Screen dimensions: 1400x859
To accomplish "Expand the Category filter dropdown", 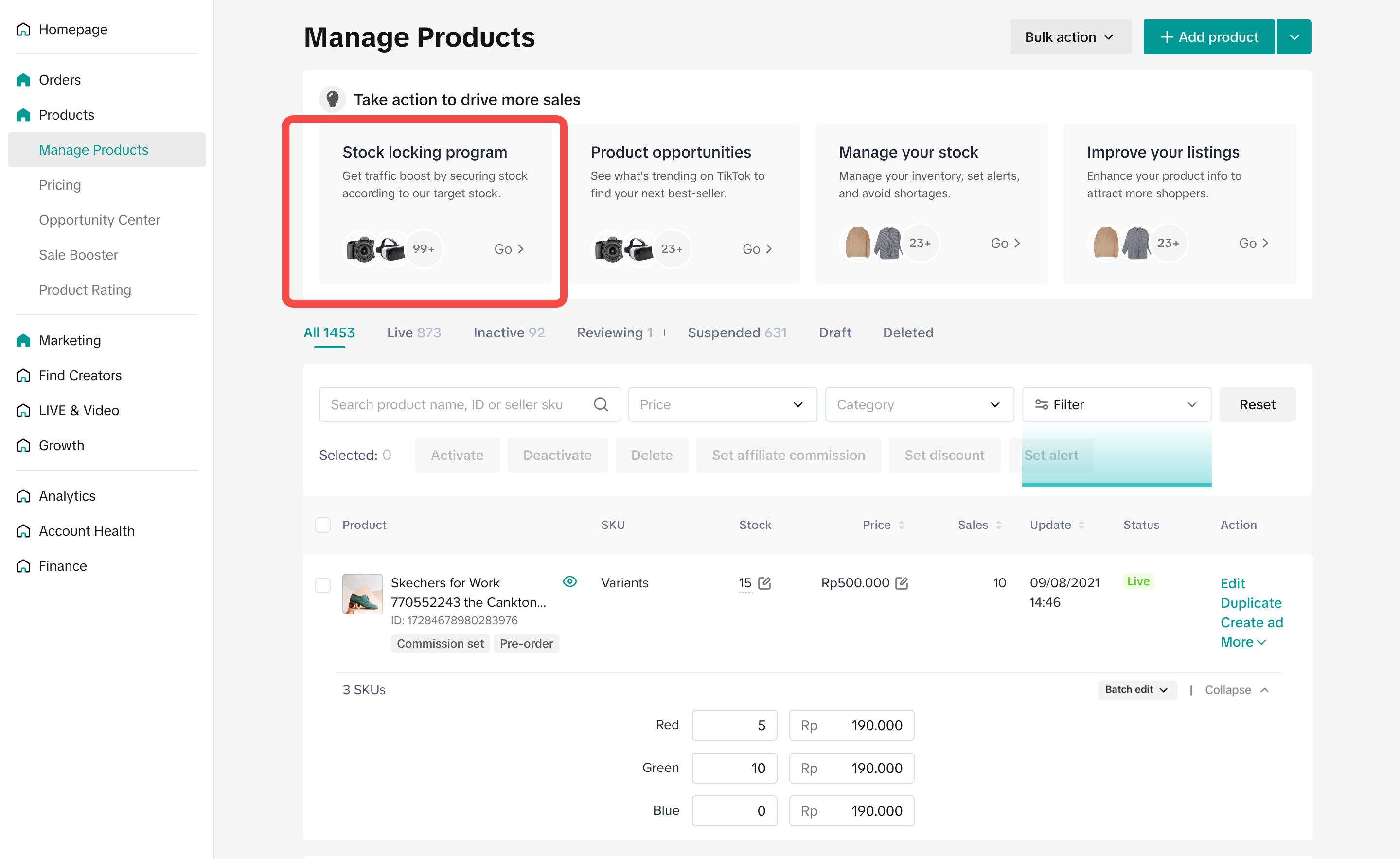I will pyautogui.click(x=919, y=404).
